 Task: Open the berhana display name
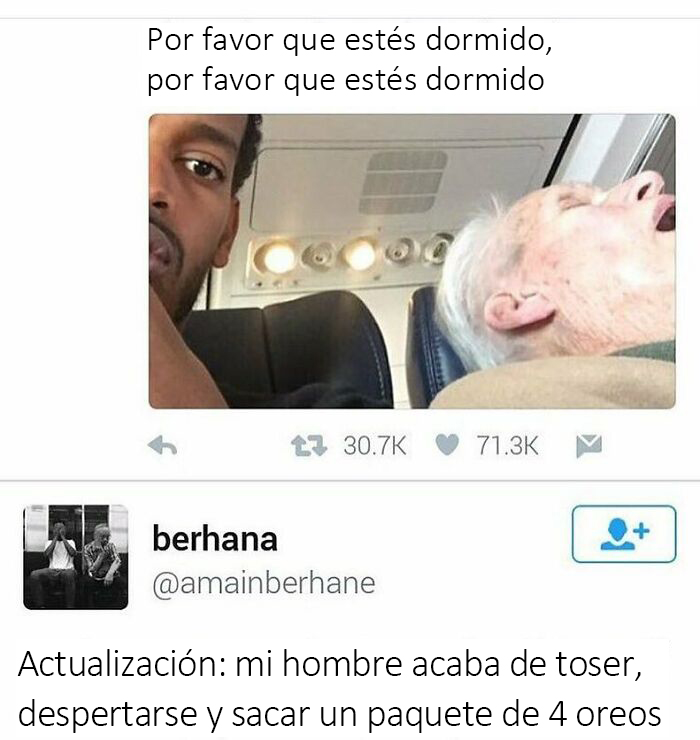tap(215, 539)
